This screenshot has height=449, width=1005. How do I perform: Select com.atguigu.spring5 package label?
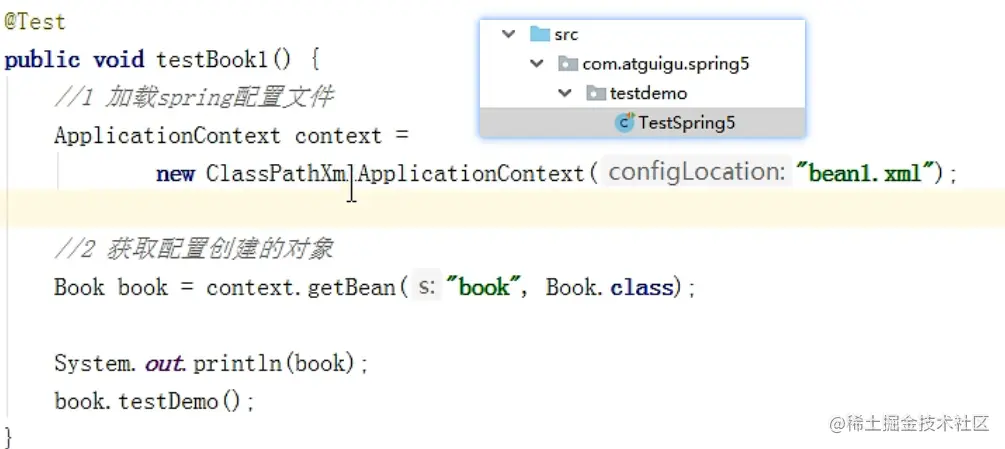pyautogui.click(x=666, y=64)
